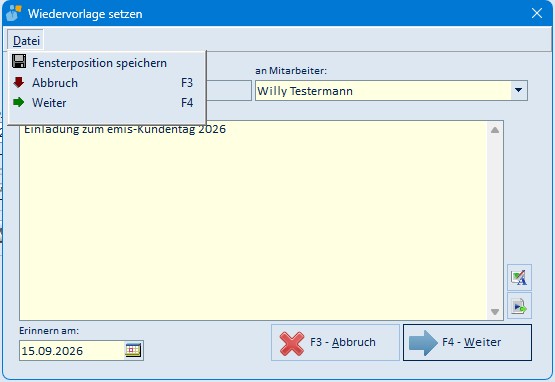555x382 pixels.
Task: Click the red down arrow Abbruch icon
Action: click(x=19, y=82)
